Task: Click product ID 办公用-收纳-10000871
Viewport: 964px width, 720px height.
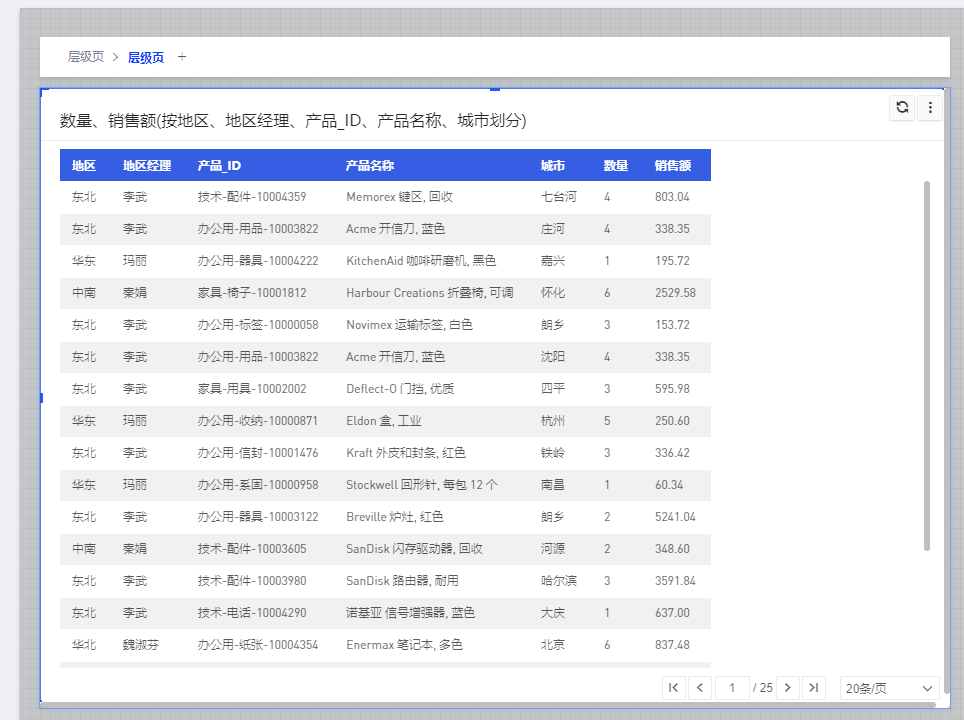Action: 258,421
